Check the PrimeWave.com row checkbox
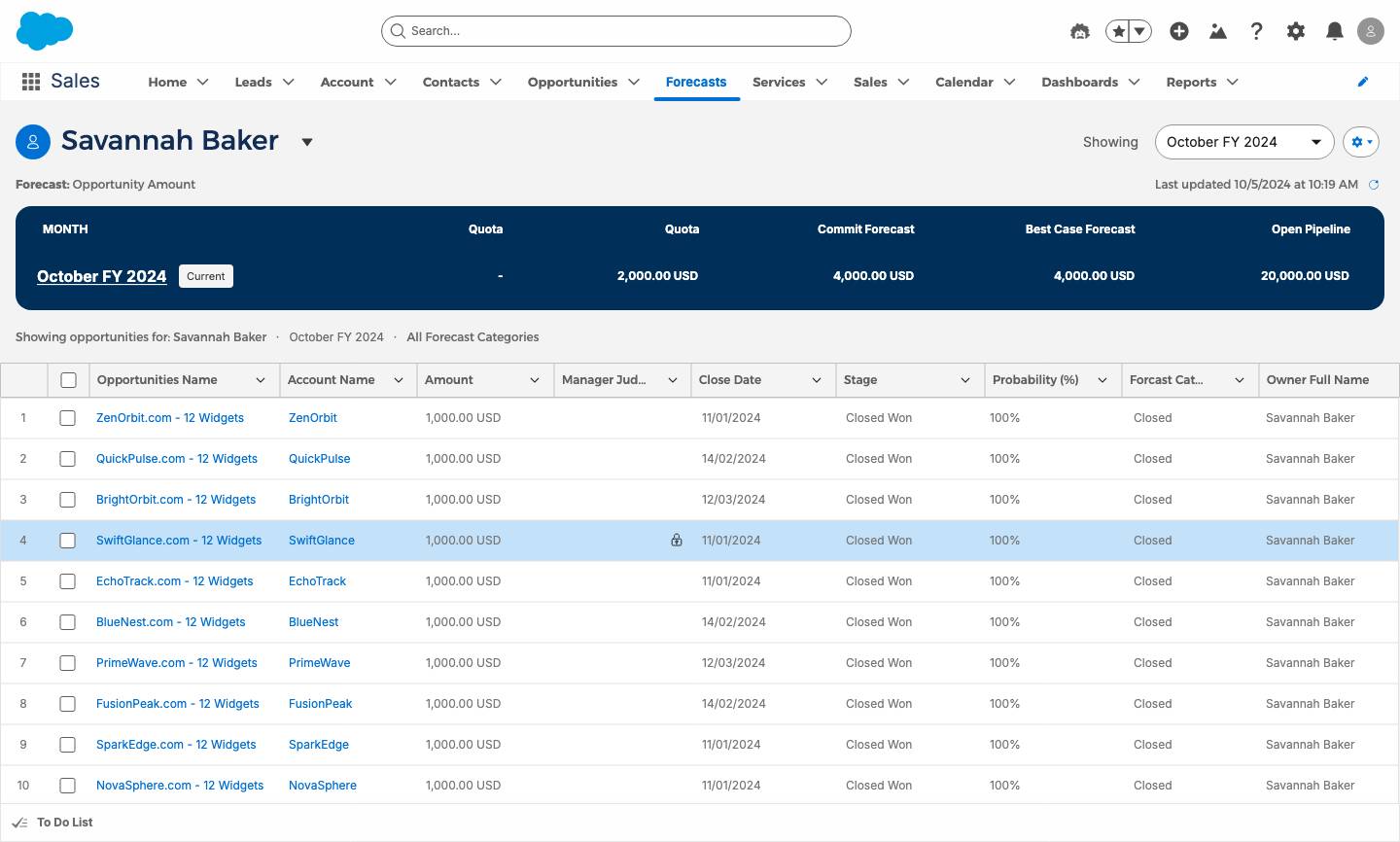1400x842 pixels. pos(67,663)
